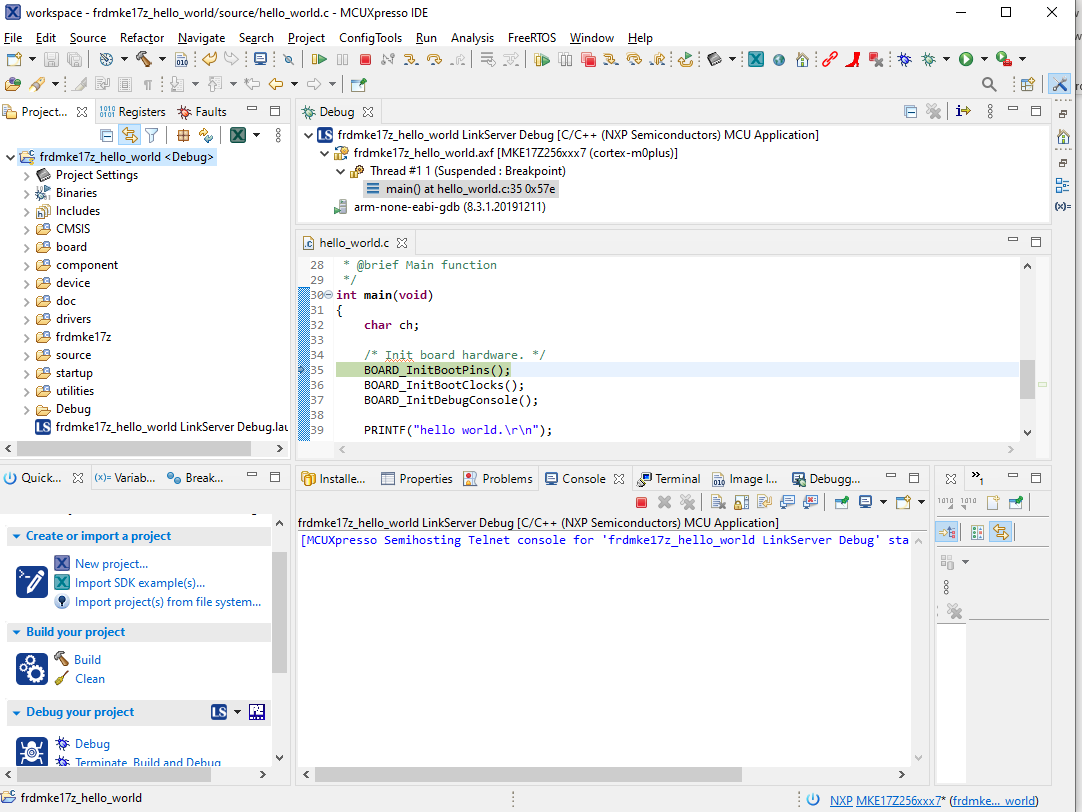Click the editor vertical scrollbar
Image resolution: width=1082 pixels, height=812 pixels.
[x=1026, y=380]
